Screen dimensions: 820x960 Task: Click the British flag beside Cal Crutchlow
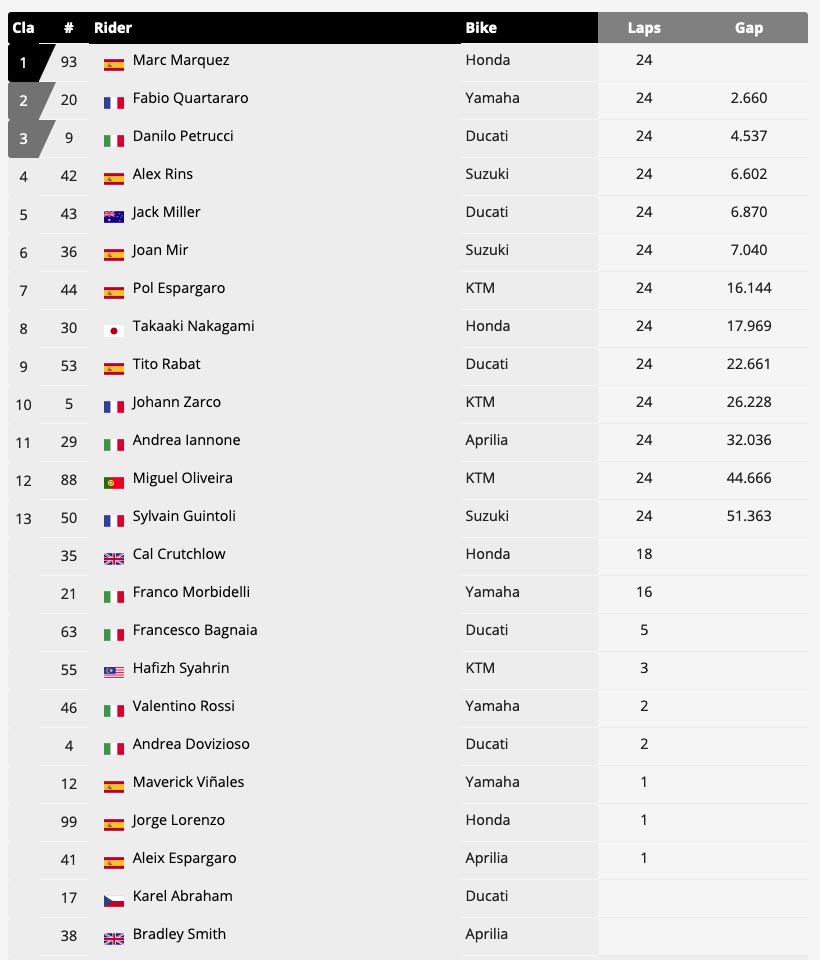pyautogui.click(x=114, y=558)
